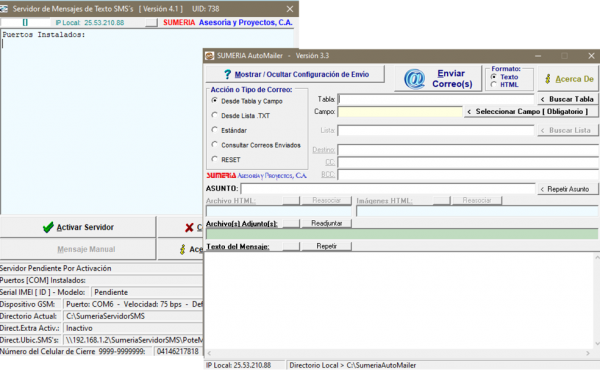The width and height of the screenshot is (600, 370).
Task: Open the Acerca De dialog in AutoMailer
Action: pyautogui.click(x=568, y=79)
